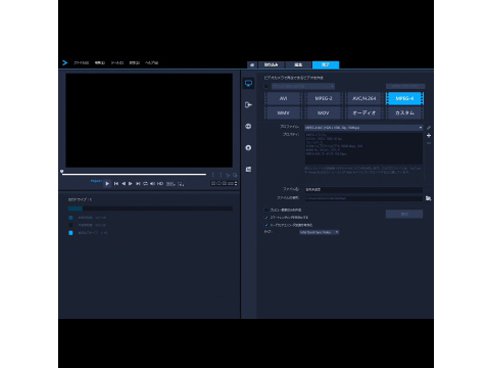Image resolution: width=490 pixels, height=368 pixels.
Task: Switch to the Edit (編集) tab
Action: point(298,65)
